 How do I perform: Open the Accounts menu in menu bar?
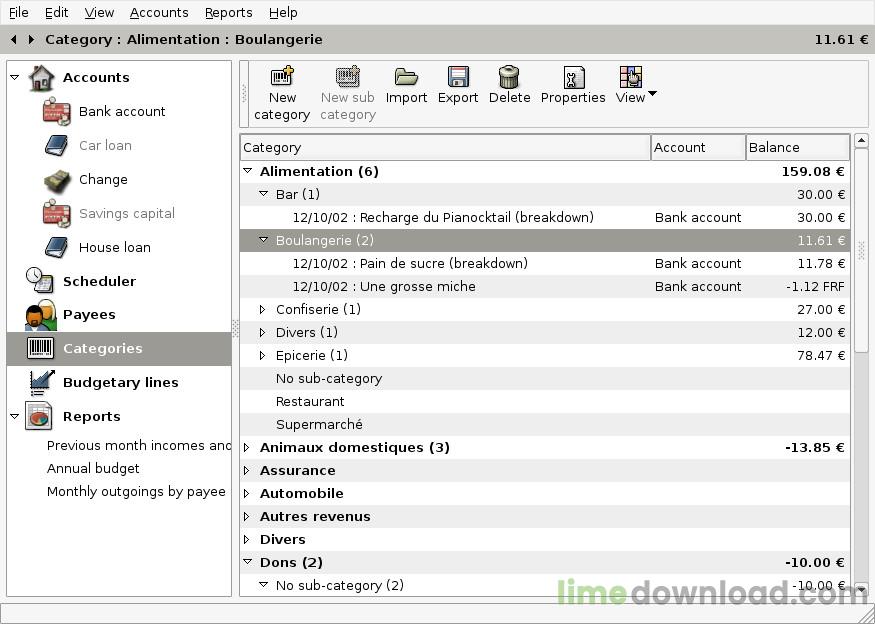pos(159,12)
